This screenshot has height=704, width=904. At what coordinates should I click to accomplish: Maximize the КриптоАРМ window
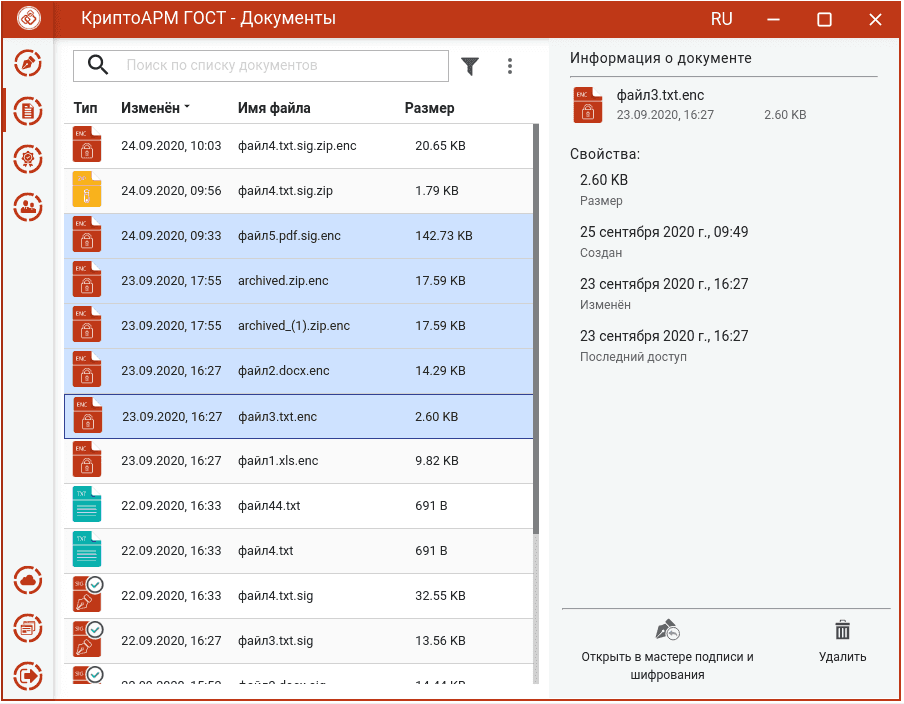pos(824,20)
